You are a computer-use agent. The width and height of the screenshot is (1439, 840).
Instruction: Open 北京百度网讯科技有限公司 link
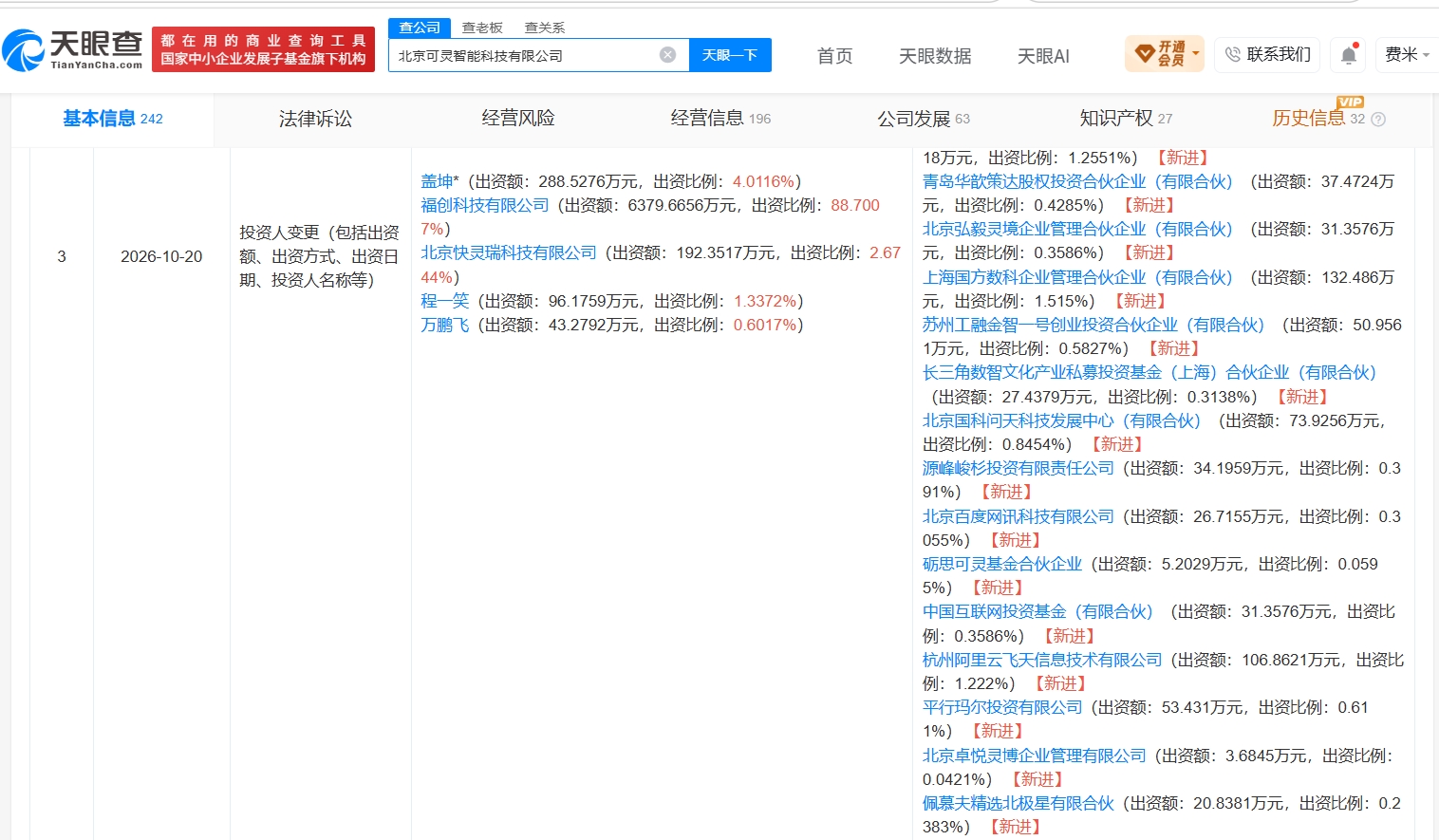[1019, 516]
